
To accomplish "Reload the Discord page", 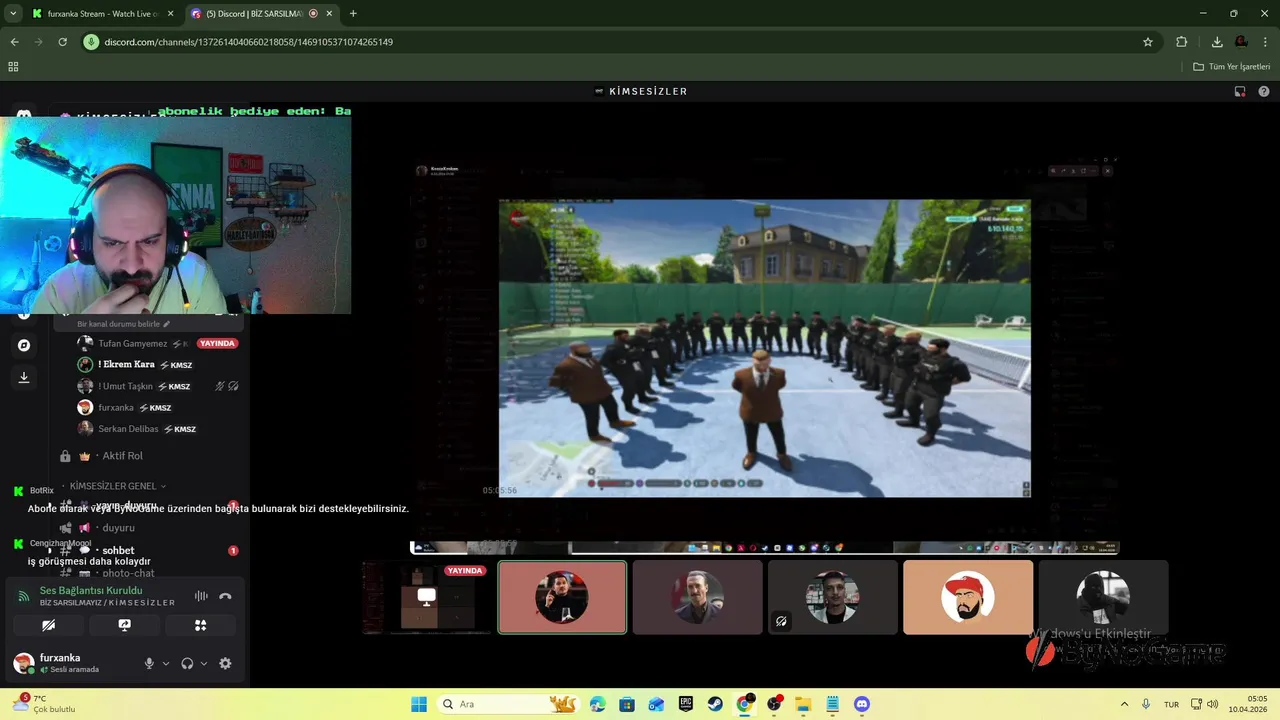I will click(x=62, y=42).
